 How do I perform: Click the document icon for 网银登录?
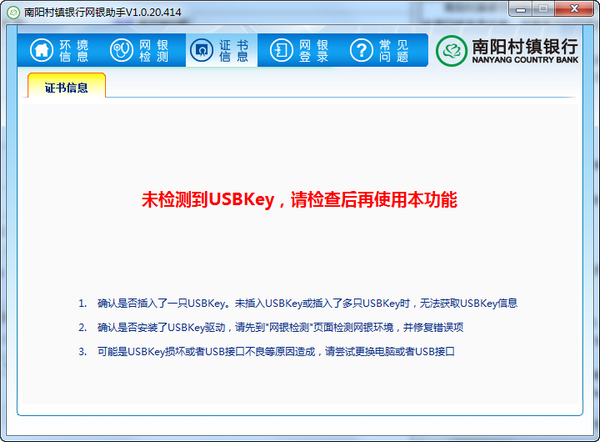click(281, 50)
